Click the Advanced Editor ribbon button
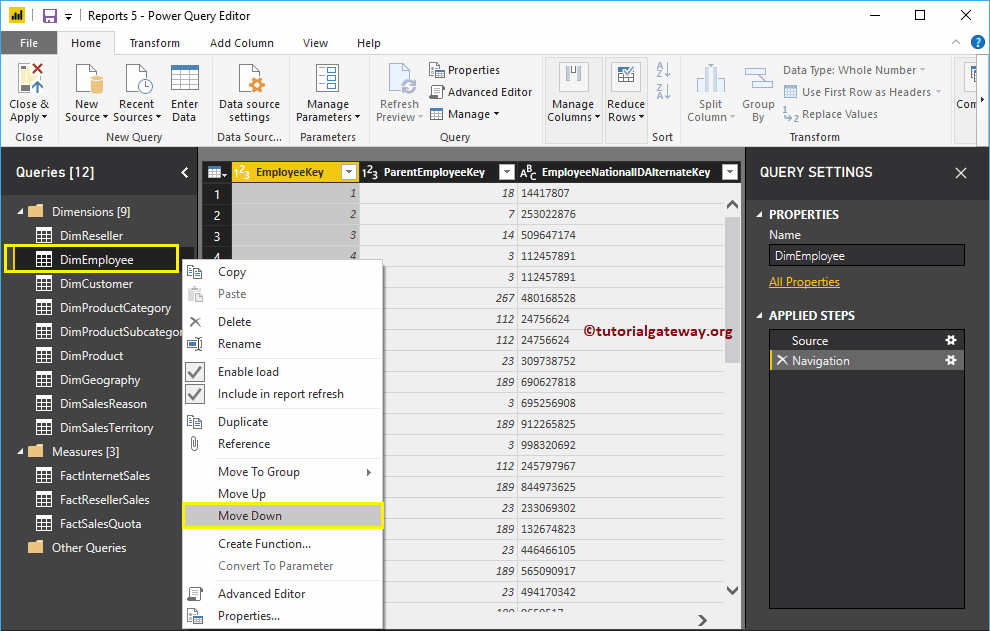Viewport: 990px width, 631px height. point(481,92)
